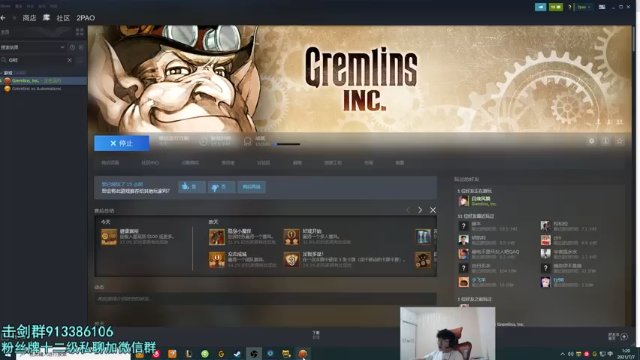Open the 2PAO profile tab

pos(86,18)
